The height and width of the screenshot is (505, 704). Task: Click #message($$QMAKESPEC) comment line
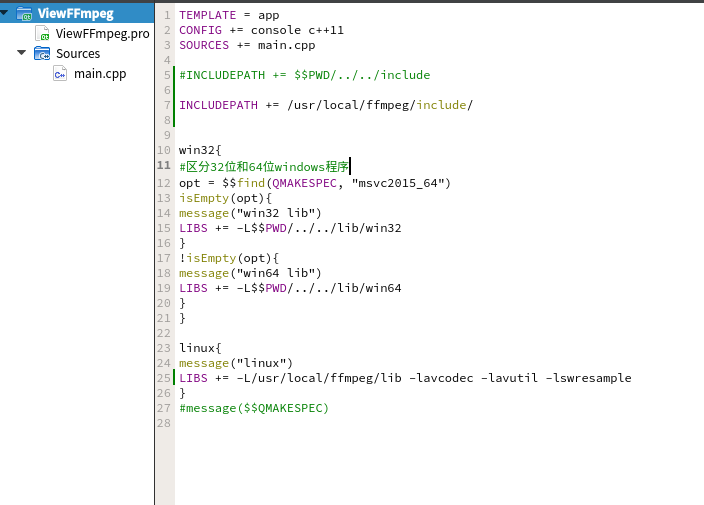click(x=254, y=408)
